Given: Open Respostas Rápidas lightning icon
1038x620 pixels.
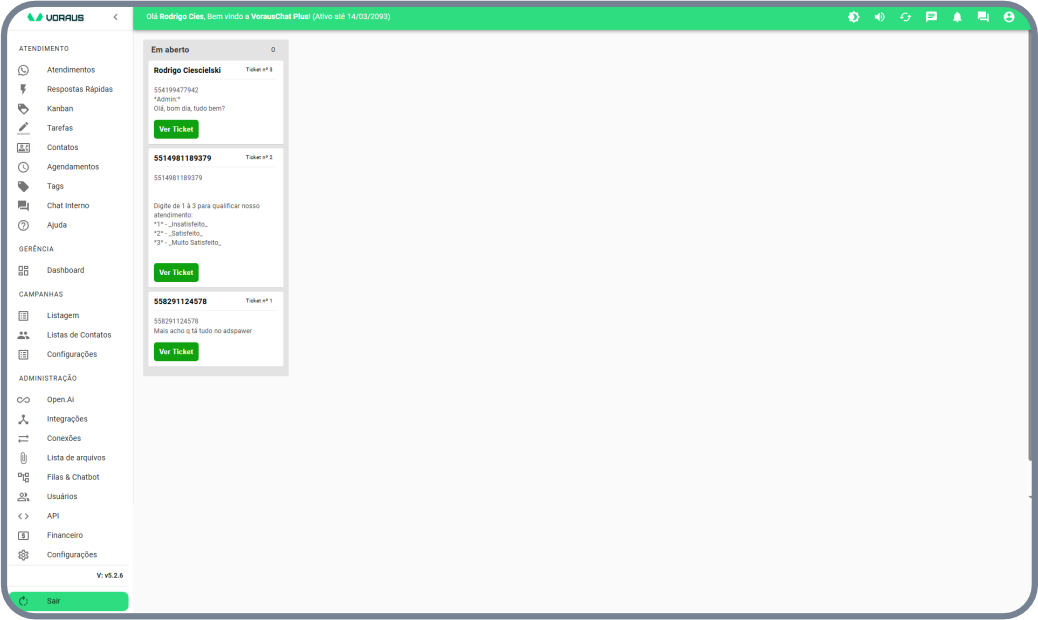Looking at the screenshot, I should pos(24,89).
